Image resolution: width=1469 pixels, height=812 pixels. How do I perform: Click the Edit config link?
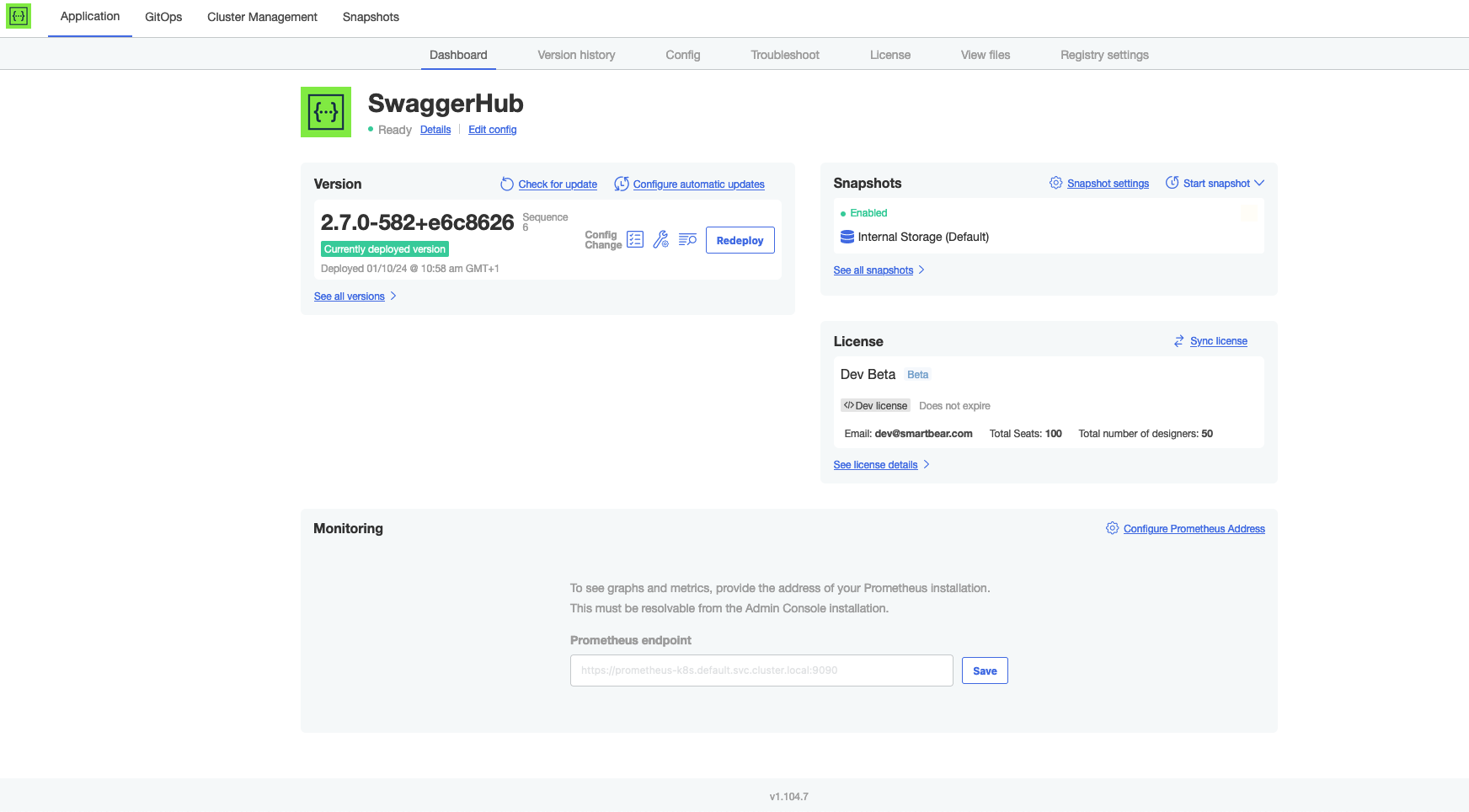492,130
